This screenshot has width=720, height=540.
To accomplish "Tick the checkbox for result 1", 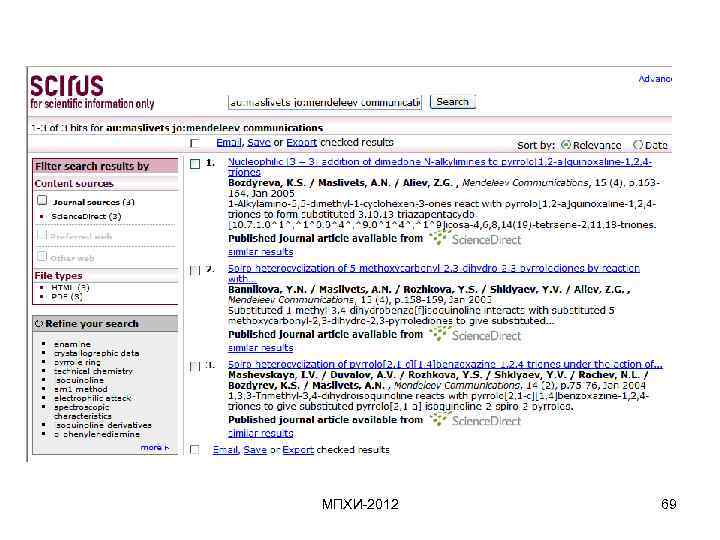I will [x=195, y=163].
